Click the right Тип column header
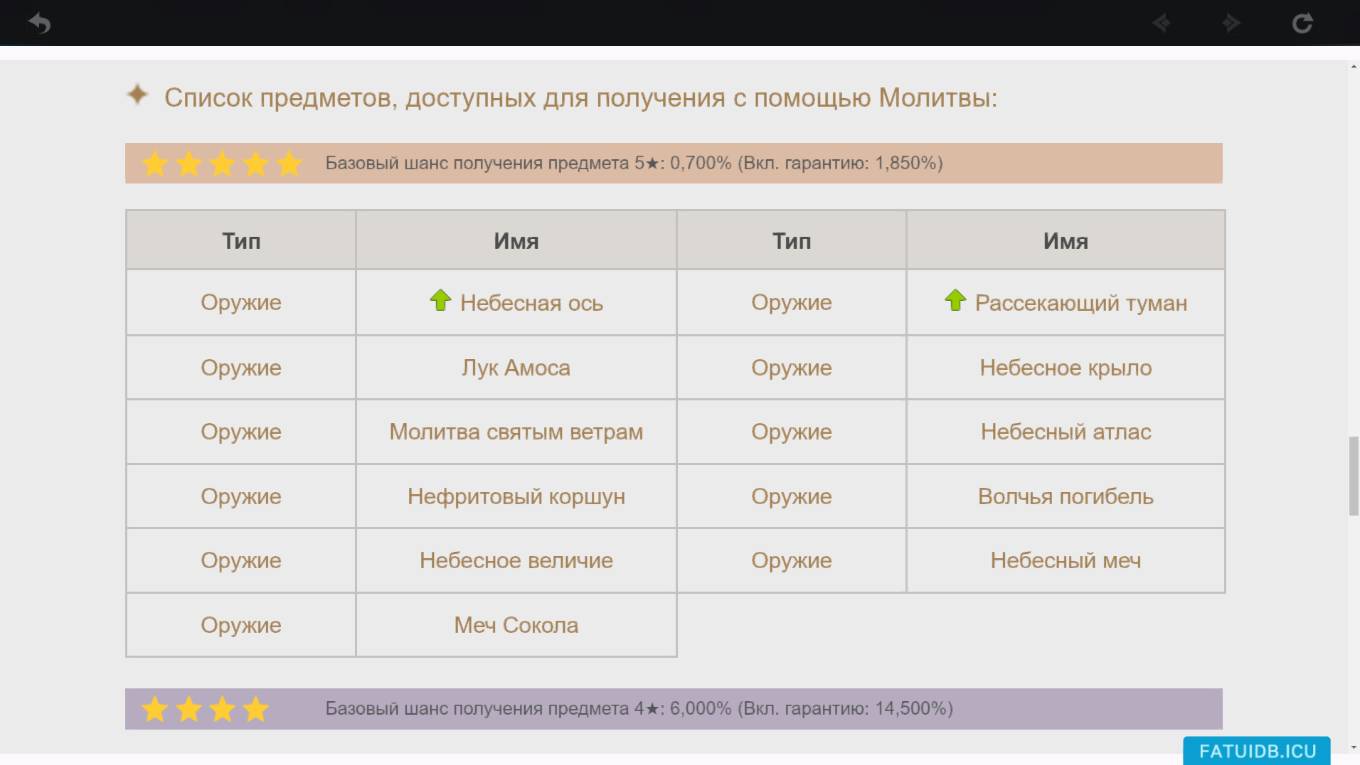1360x765 pixels. (791, 240)
